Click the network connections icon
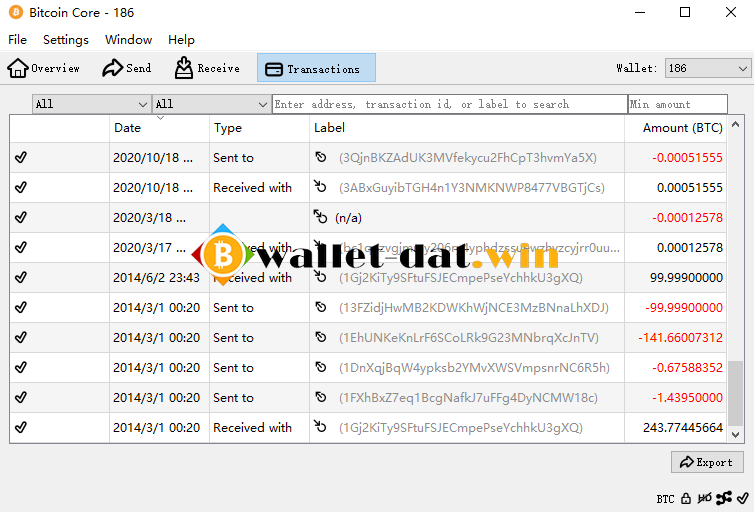Image resolution: width=754 pixels, height=512 pixels. (724, 499)
